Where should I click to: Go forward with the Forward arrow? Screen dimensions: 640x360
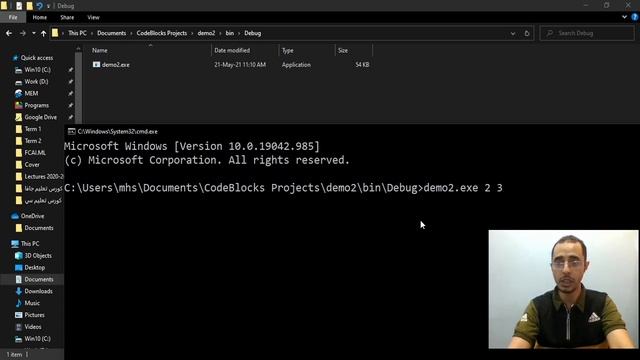[23, 33]
